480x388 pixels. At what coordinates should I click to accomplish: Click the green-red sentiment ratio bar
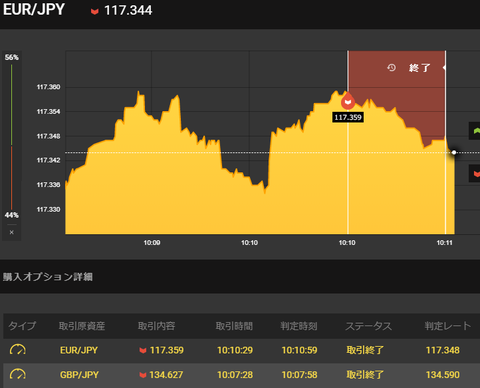click(12, 137)
